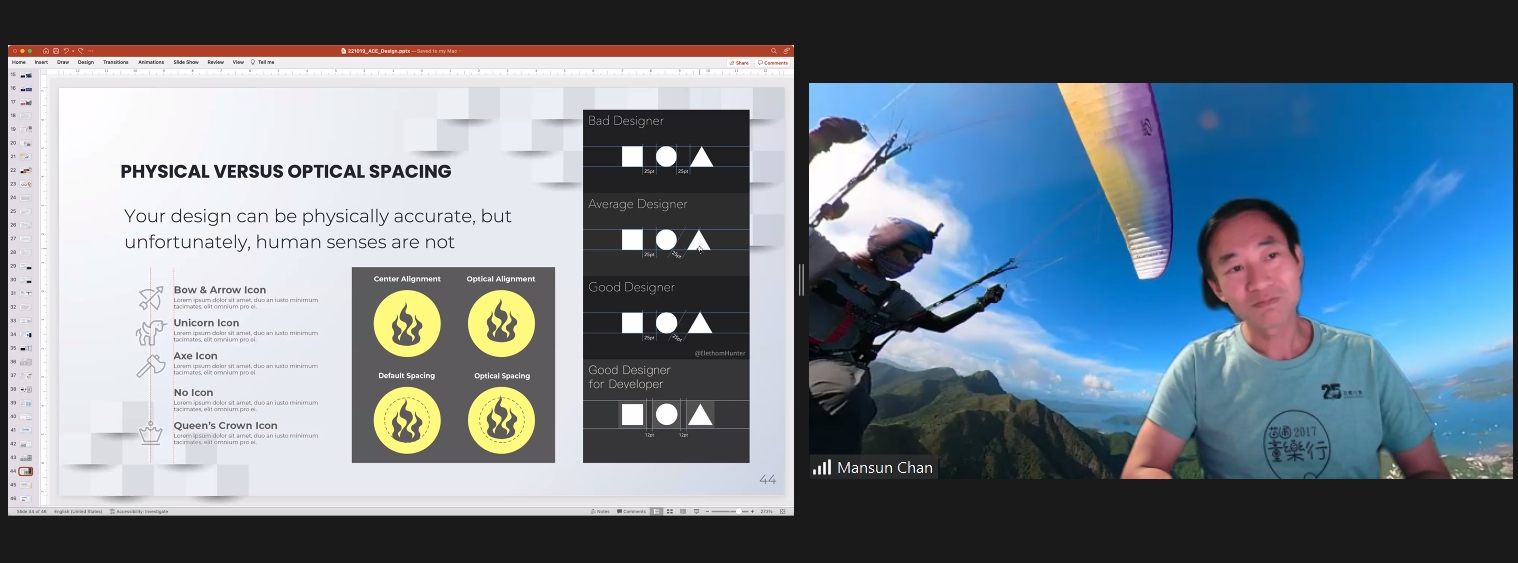Click the Home icon in title bar

click(46, 50)
